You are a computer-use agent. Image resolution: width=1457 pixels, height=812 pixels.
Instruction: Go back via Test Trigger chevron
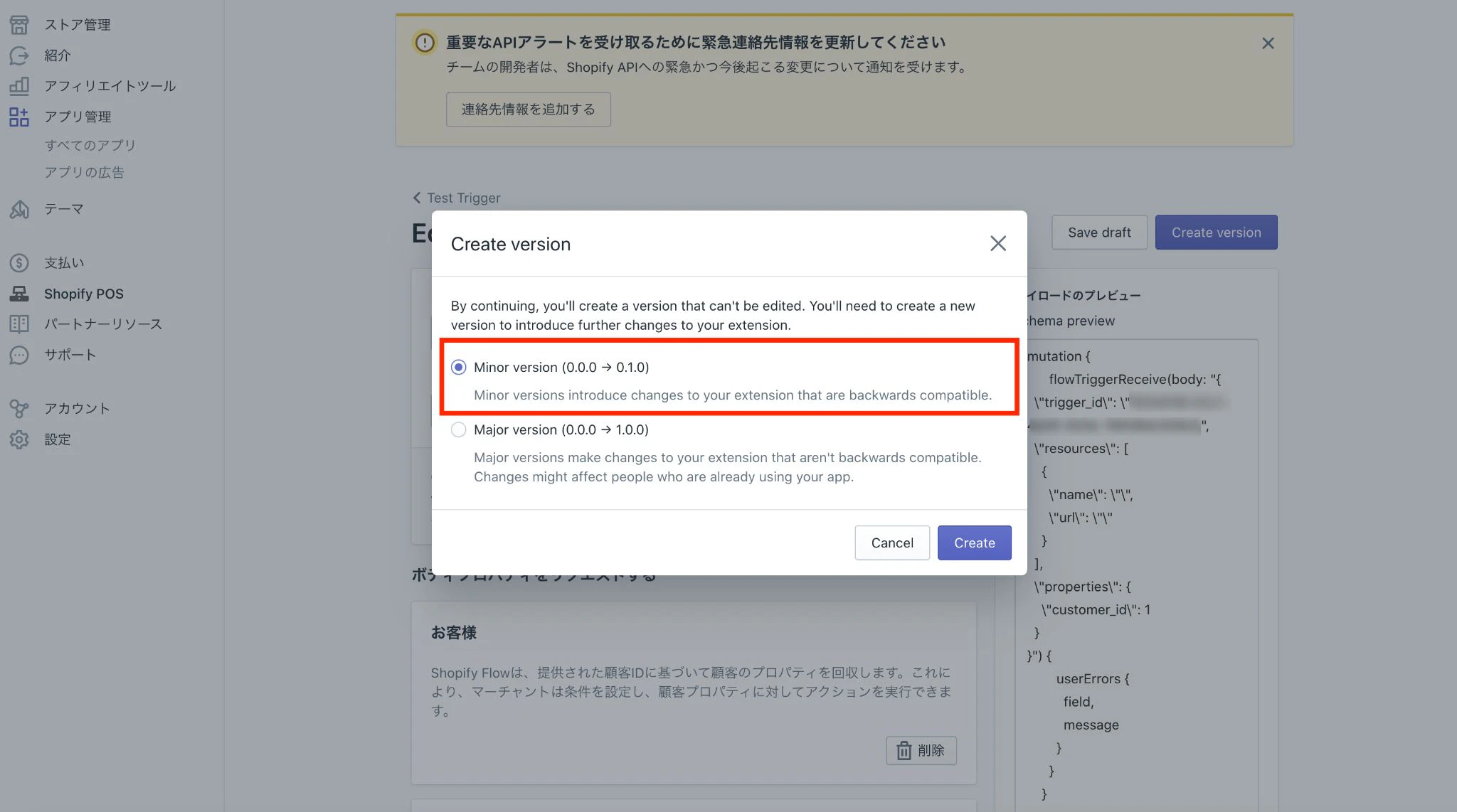point(417,198)
